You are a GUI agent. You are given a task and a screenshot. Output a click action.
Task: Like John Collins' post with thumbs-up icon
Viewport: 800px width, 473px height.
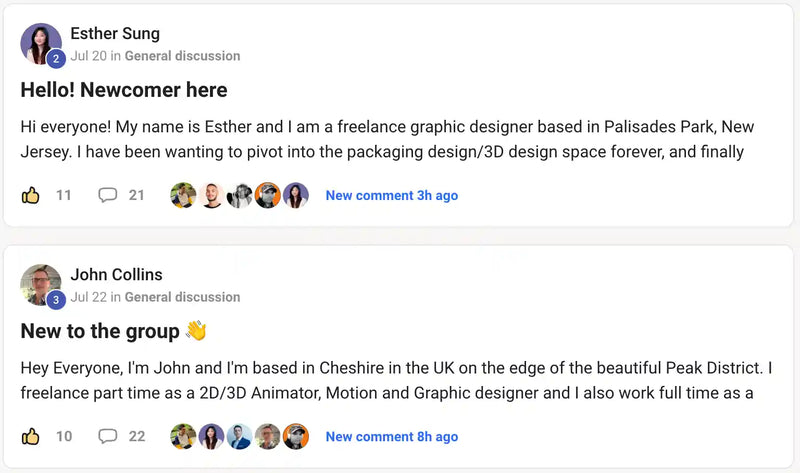(30, 436)
